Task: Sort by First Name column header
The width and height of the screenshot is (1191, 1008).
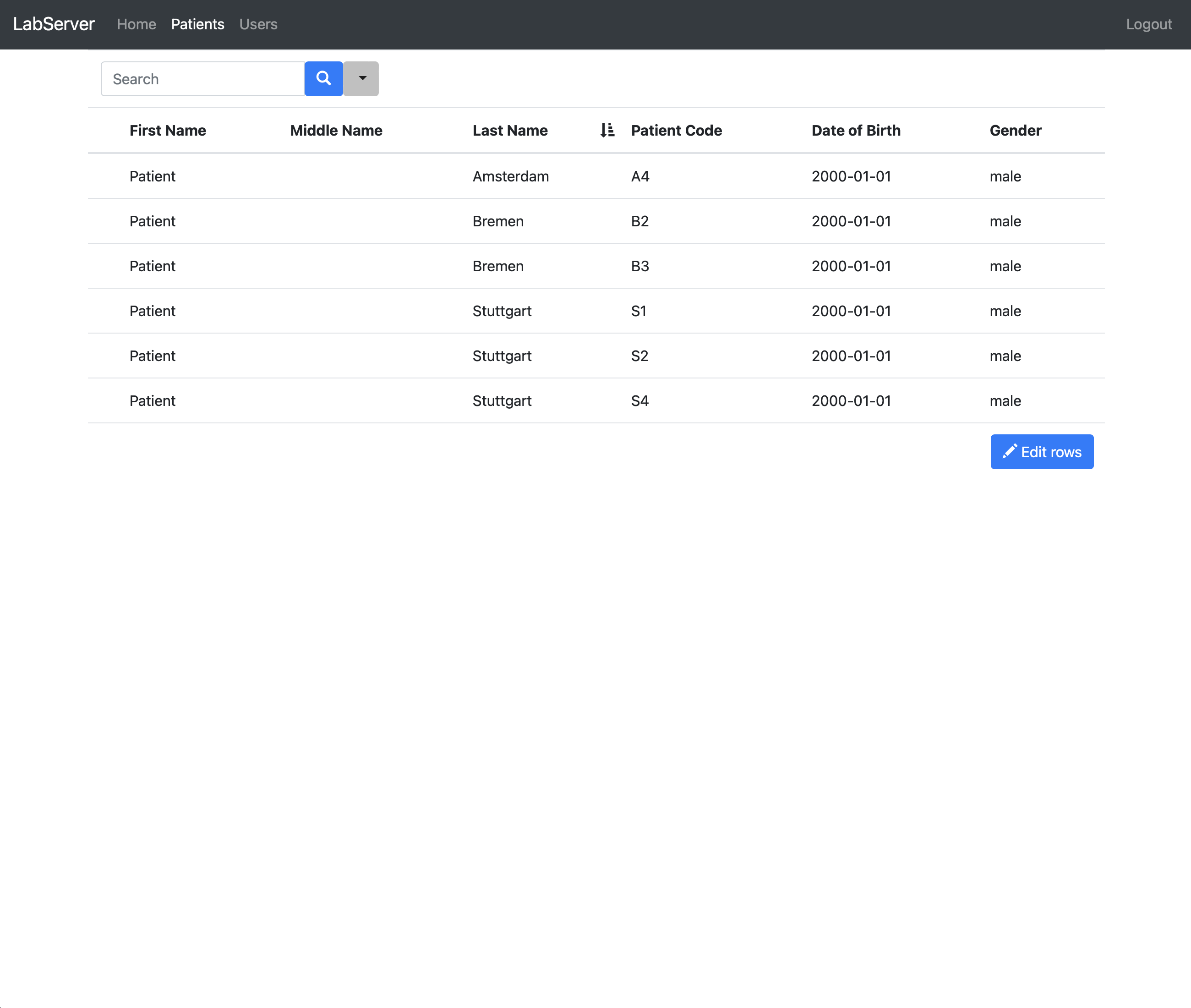Action: [x=167, y=130]
